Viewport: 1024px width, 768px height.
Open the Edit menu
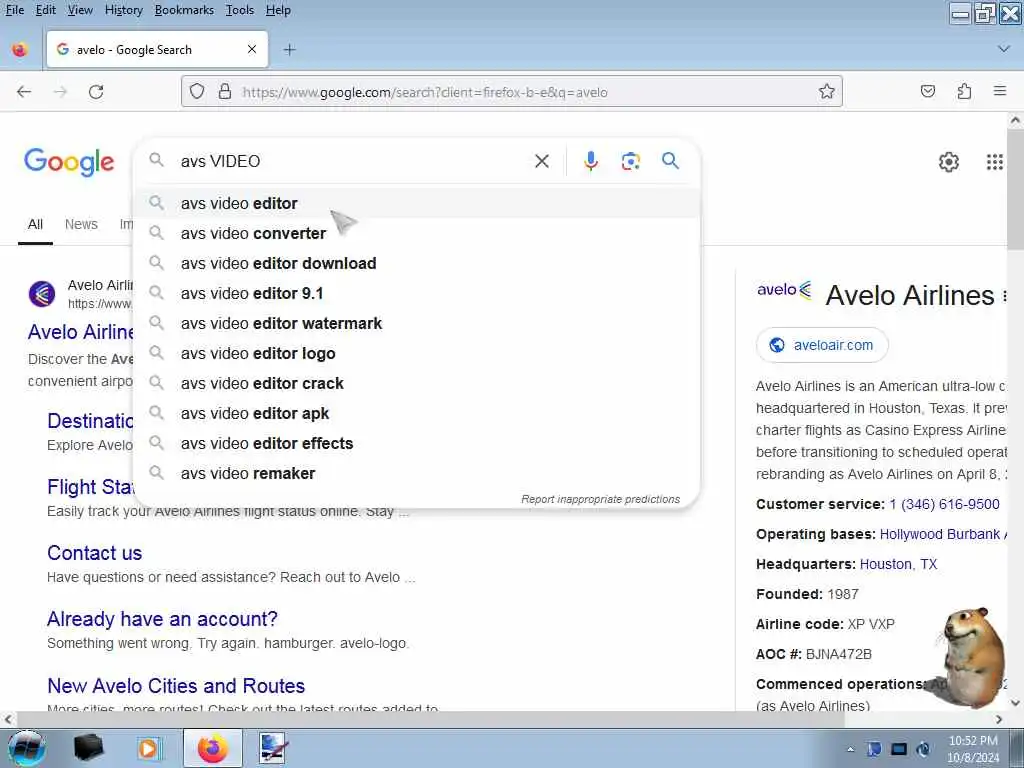46,10
